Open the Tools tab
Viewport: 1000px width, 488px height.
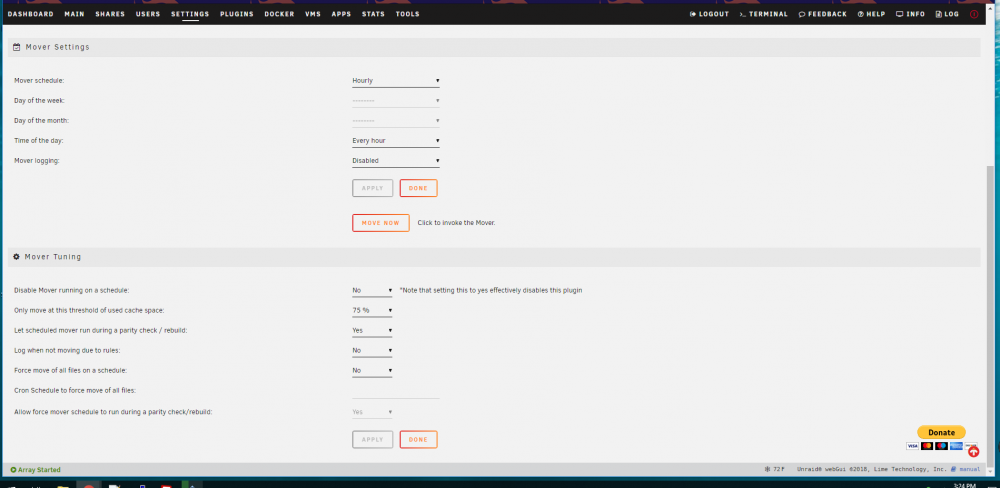click(408, 14)
